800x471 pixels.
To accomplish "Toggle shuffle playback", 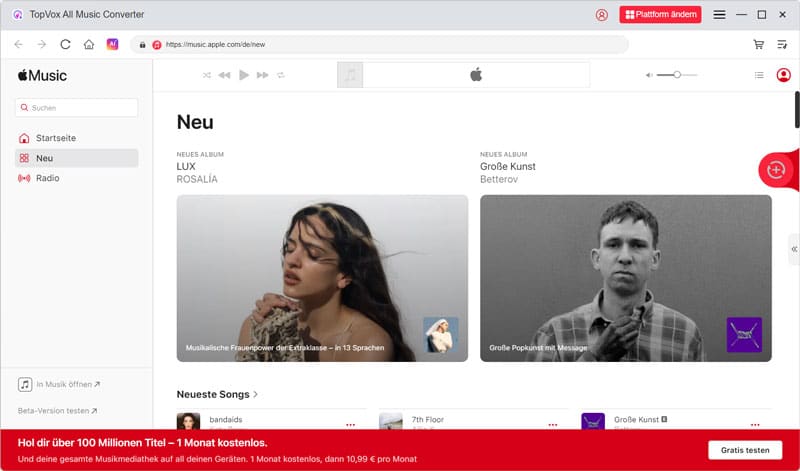I will tap(207, 75).
